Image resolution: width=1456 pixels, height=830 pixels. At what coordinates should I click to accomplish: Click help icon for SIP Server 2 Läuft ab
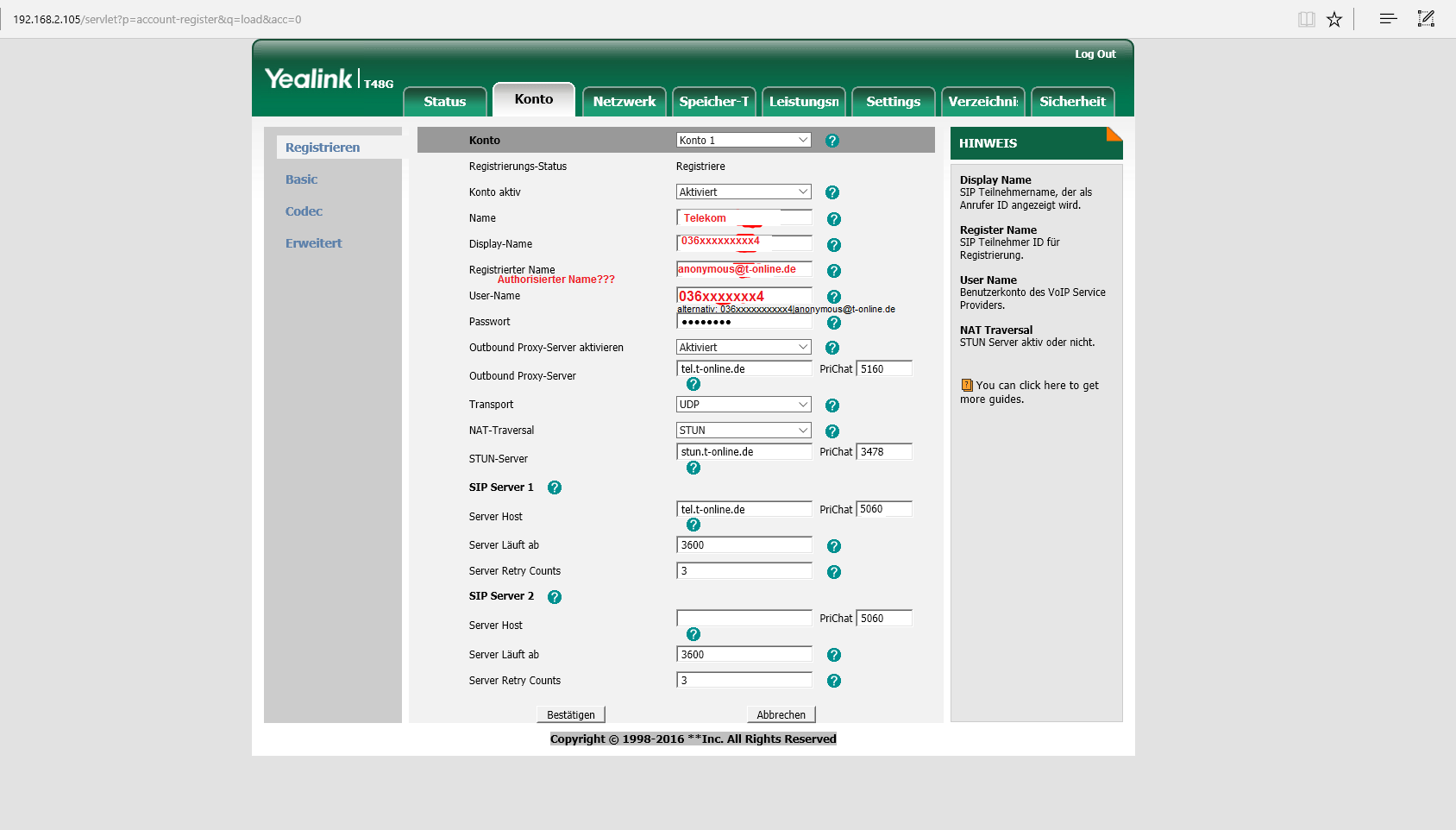pyautogui.click(x=834, y=655)
